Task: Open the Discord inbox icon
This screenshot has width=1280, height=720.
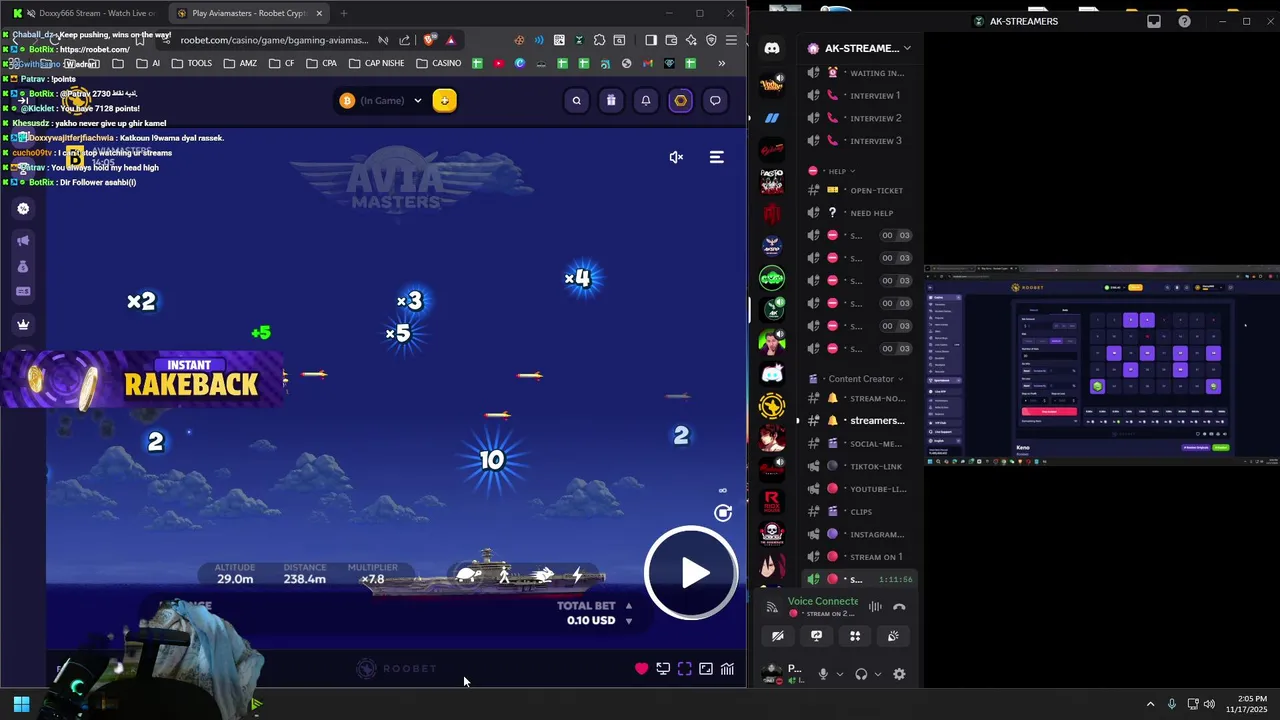Action: [1153, 21]
